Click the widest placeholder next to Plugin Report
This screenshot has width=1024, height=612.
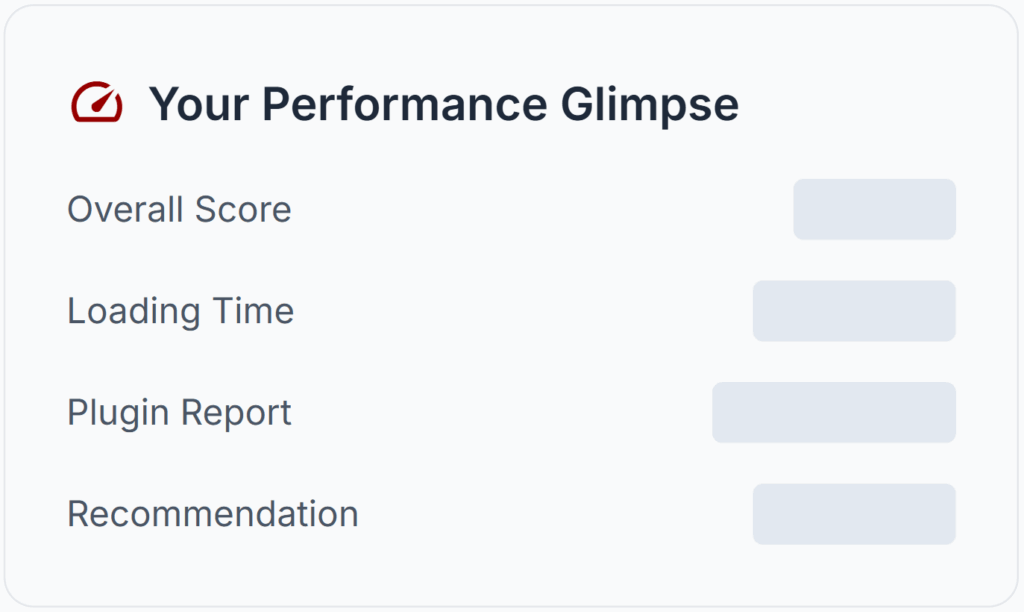833,412
